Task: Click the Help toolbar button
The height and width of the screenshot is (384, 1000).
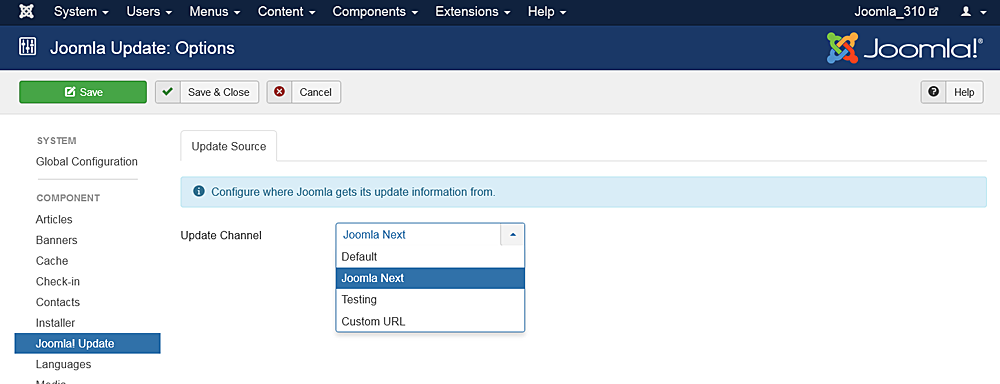Action: (952, 92)
